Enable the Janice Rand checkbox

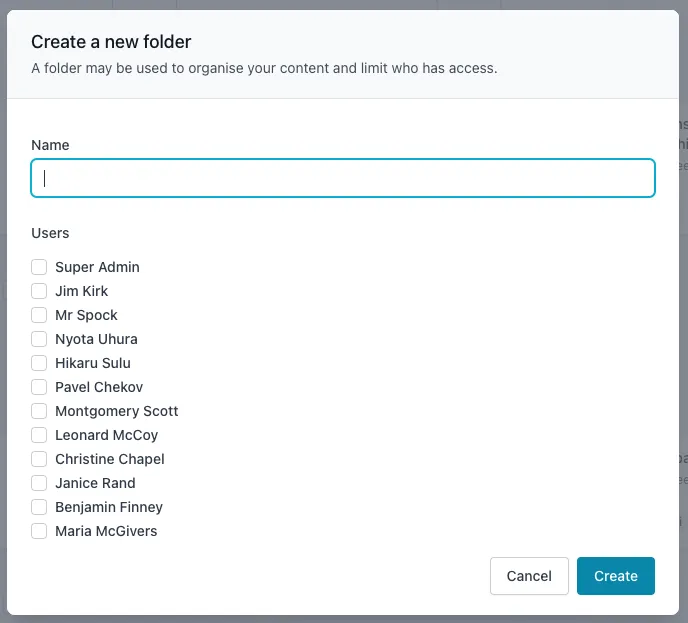tap(39, 483)
